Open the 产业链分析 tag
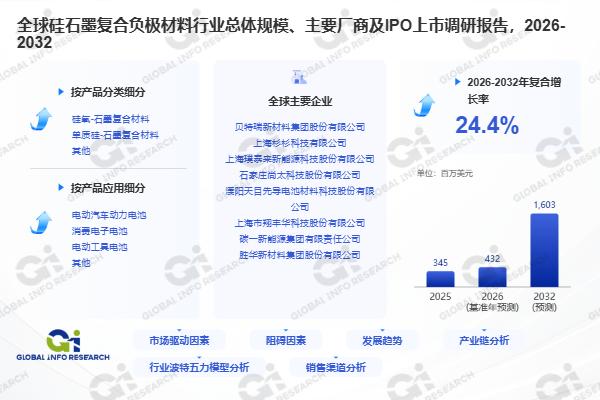600x400 pixels. pyautogui.click(x=484, y=340)
